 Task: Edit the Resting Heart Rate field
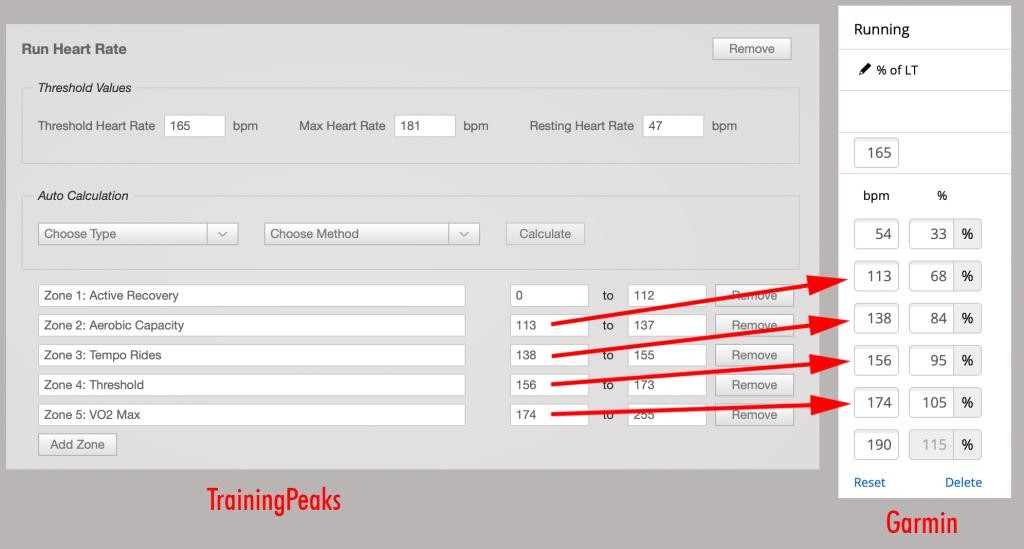(673, 126)
